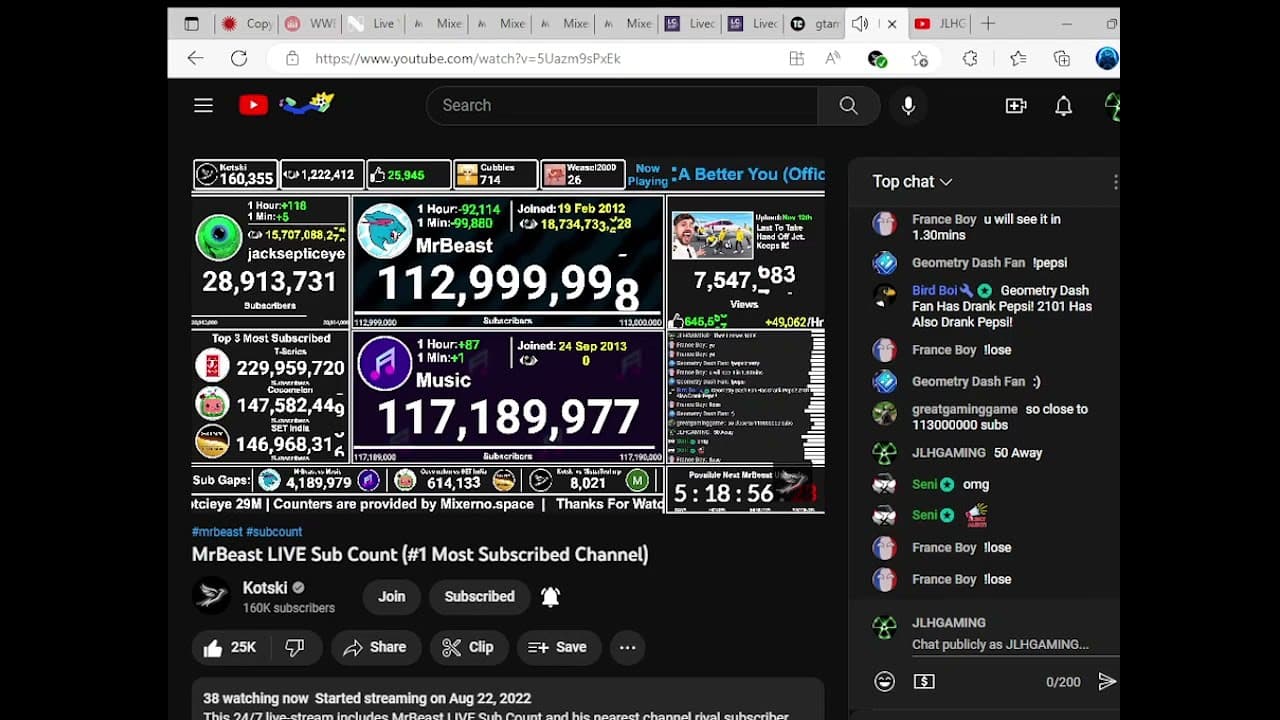This screenshot has height=720, width=1280.
Task: Open the Edge profile avatar
Action: 1106,58
